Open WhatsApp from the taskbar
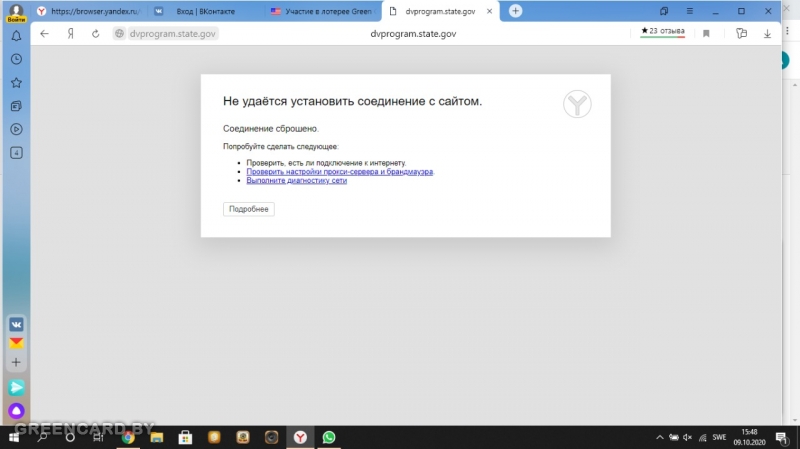 tap(329, 437)
